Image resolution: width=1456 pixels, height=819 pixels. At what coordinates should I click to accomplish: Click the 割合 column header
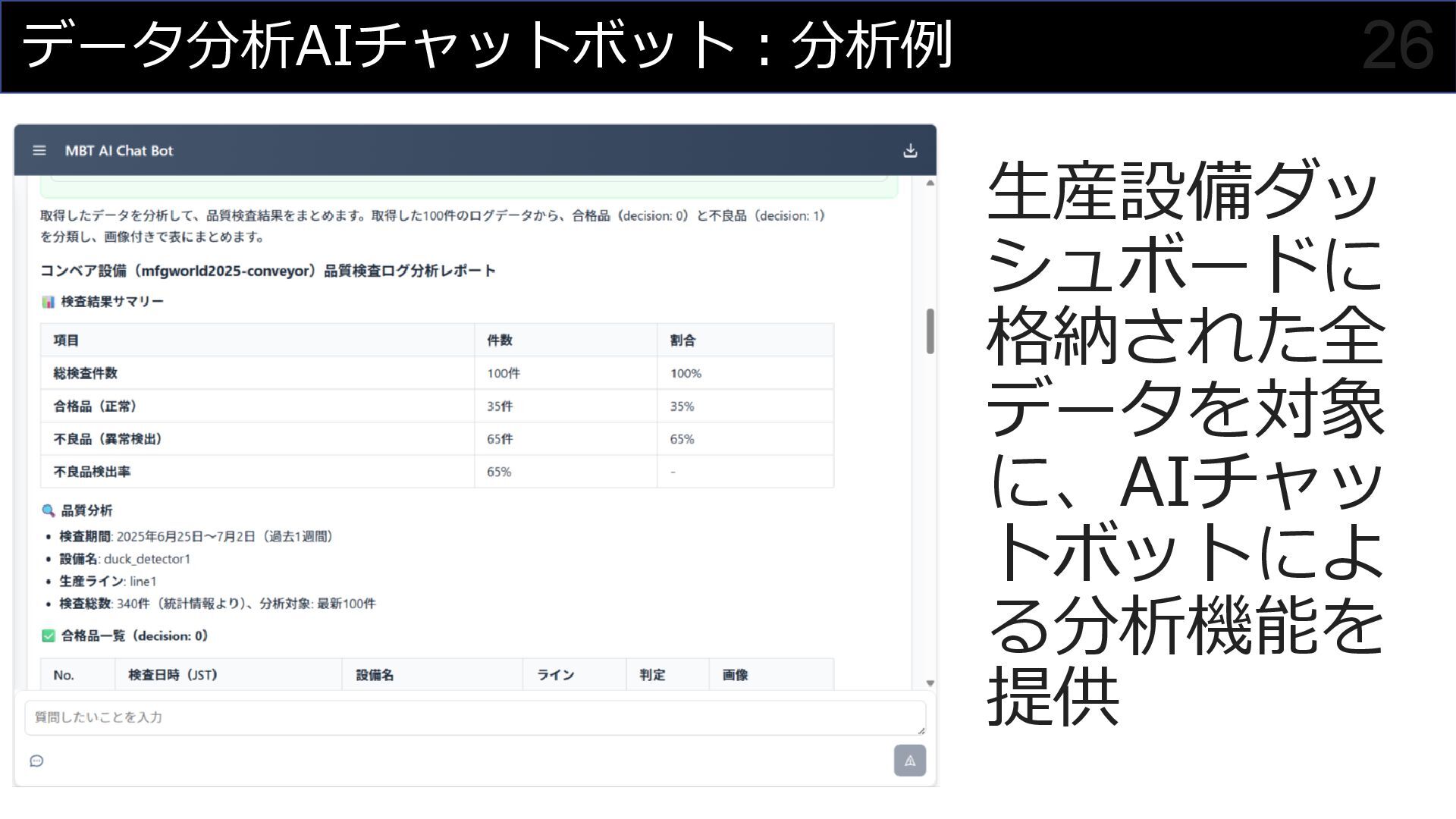682,340
